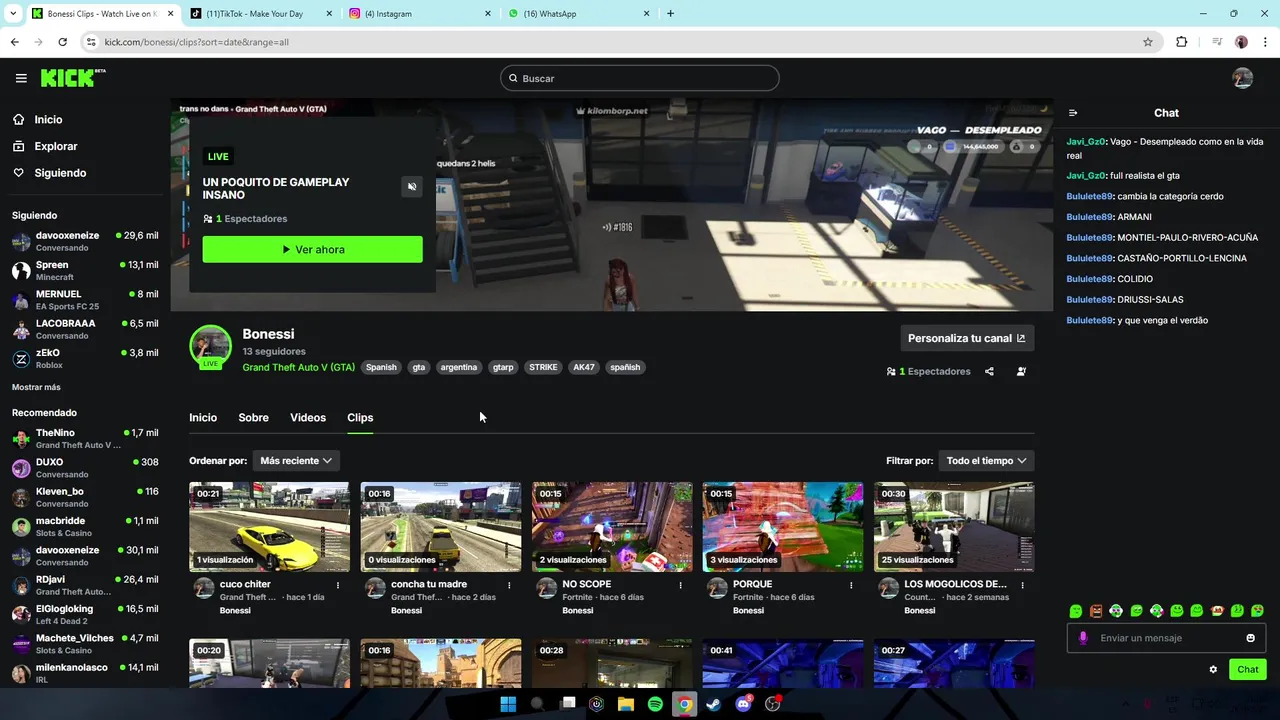Screen dimensions: 1280x720
Task: Open the emoji picker in the message box
Action: tap(1250, 638)
